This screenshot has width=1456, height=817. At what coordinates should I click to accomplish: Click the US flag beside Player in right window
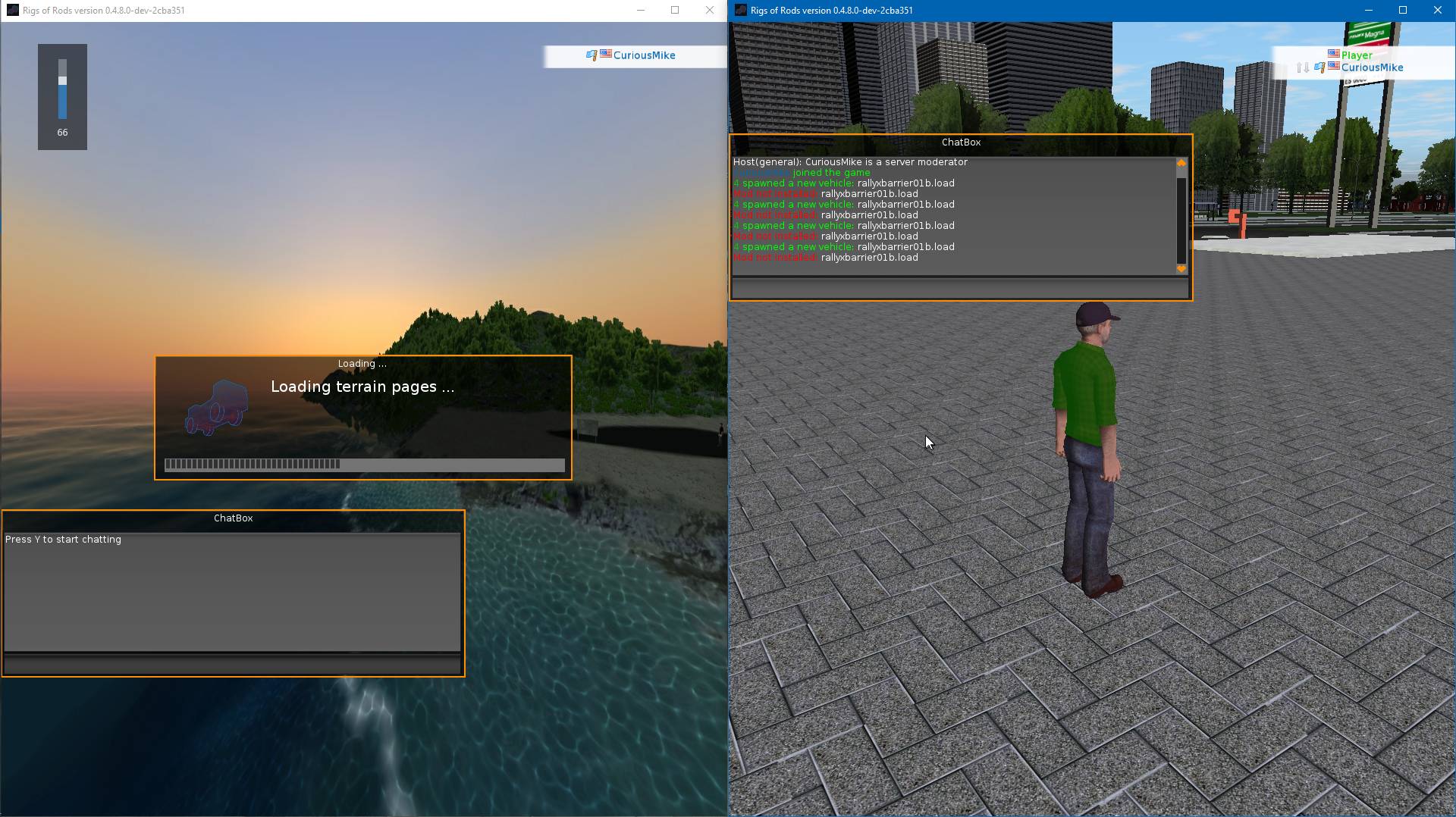[1334, 54]
